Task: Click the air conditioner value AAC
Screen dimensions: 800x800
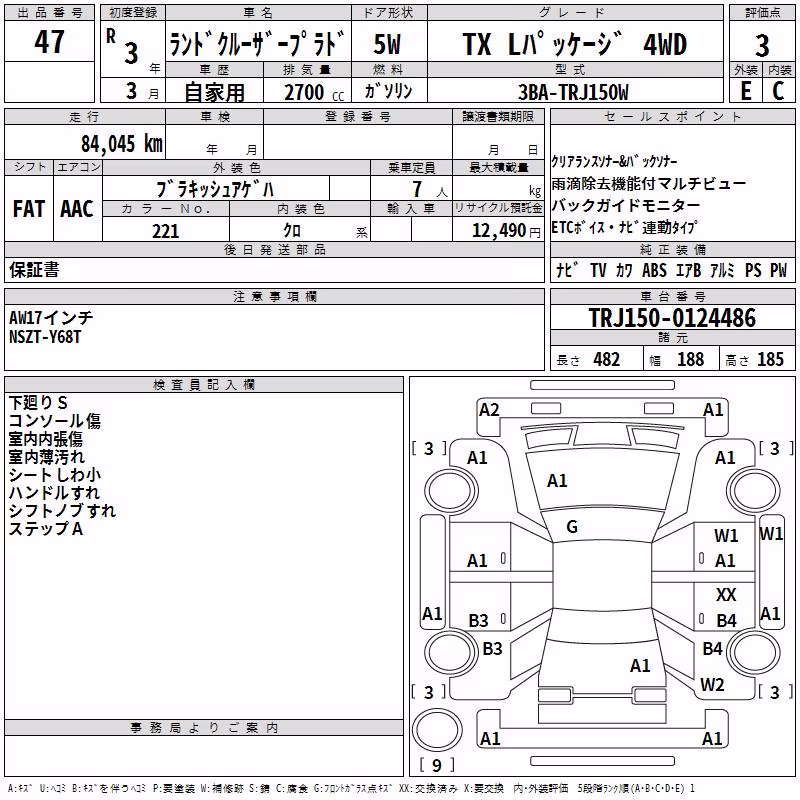Action: (x=77, y=209)
